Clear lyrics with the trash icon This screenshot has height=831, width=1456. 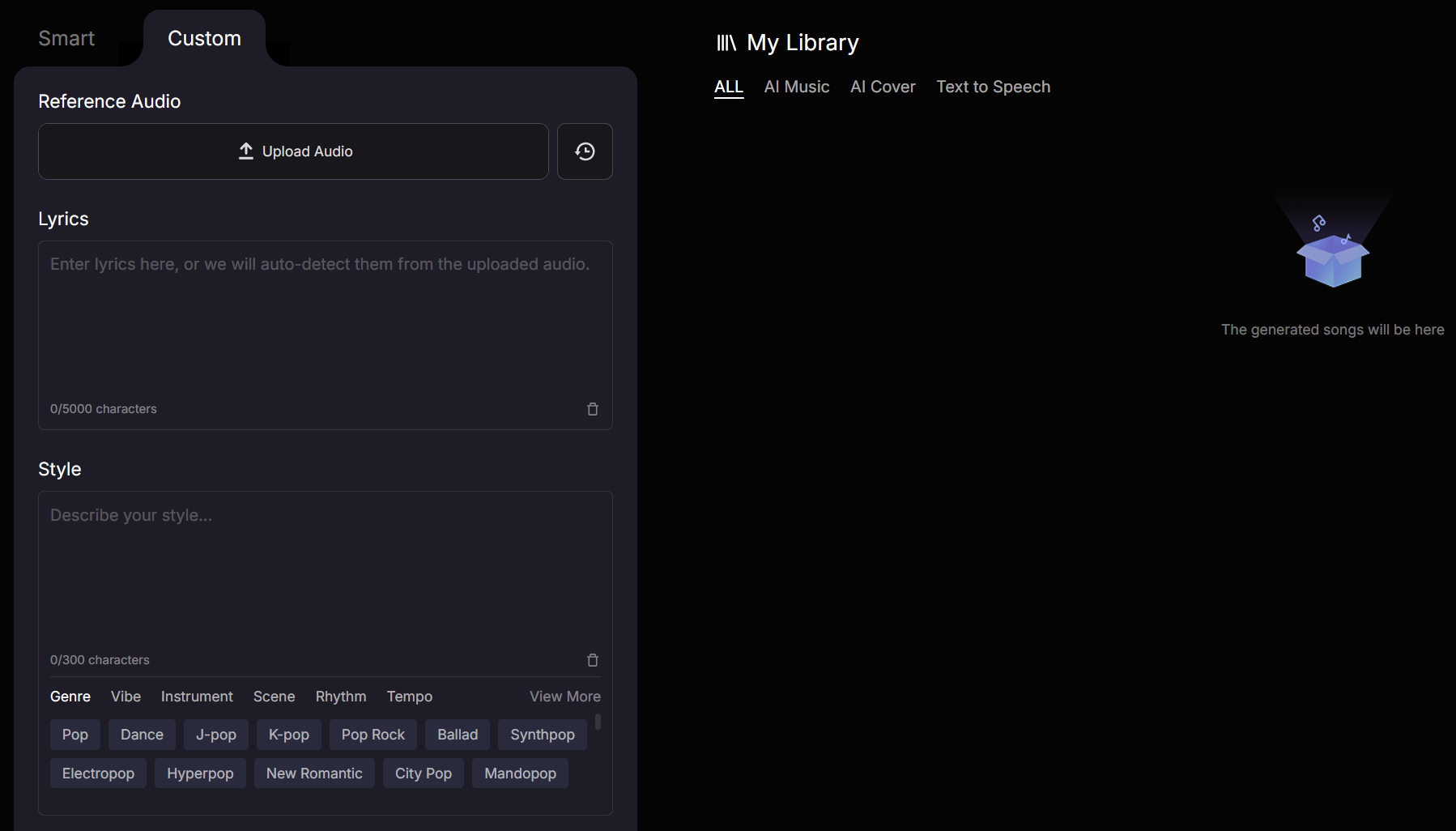593,409
